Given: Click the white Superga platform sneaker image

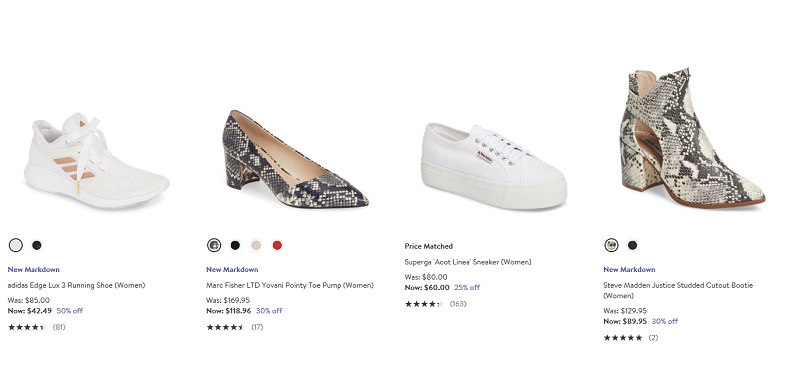Looking at the screenshot, I should click(x=494, y=166).
